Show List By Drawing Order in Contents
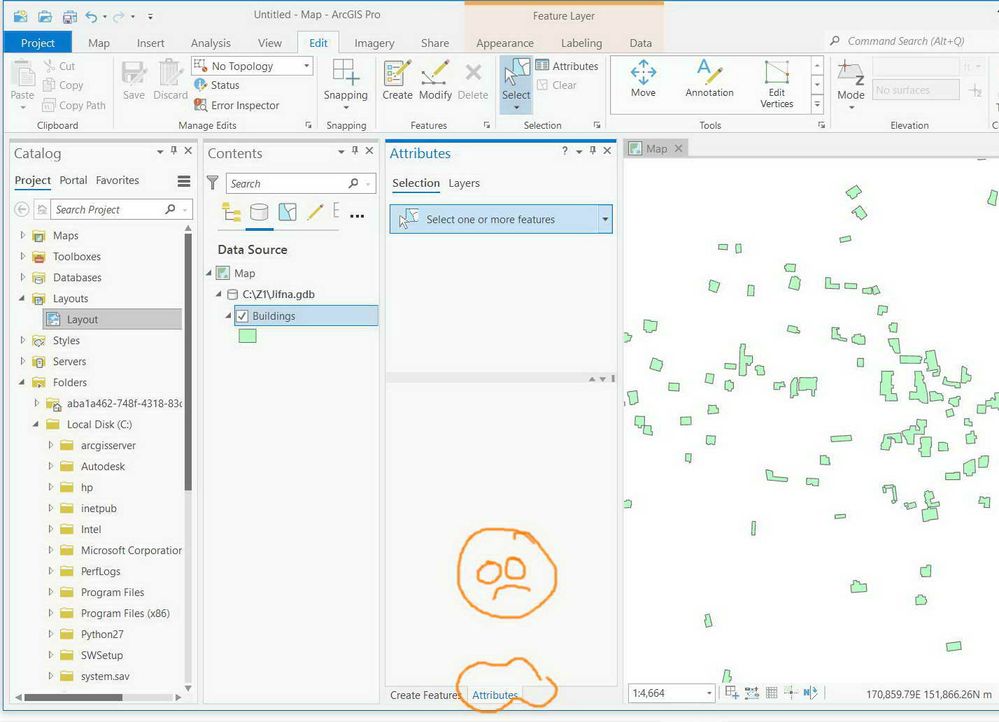 [231, 212]
